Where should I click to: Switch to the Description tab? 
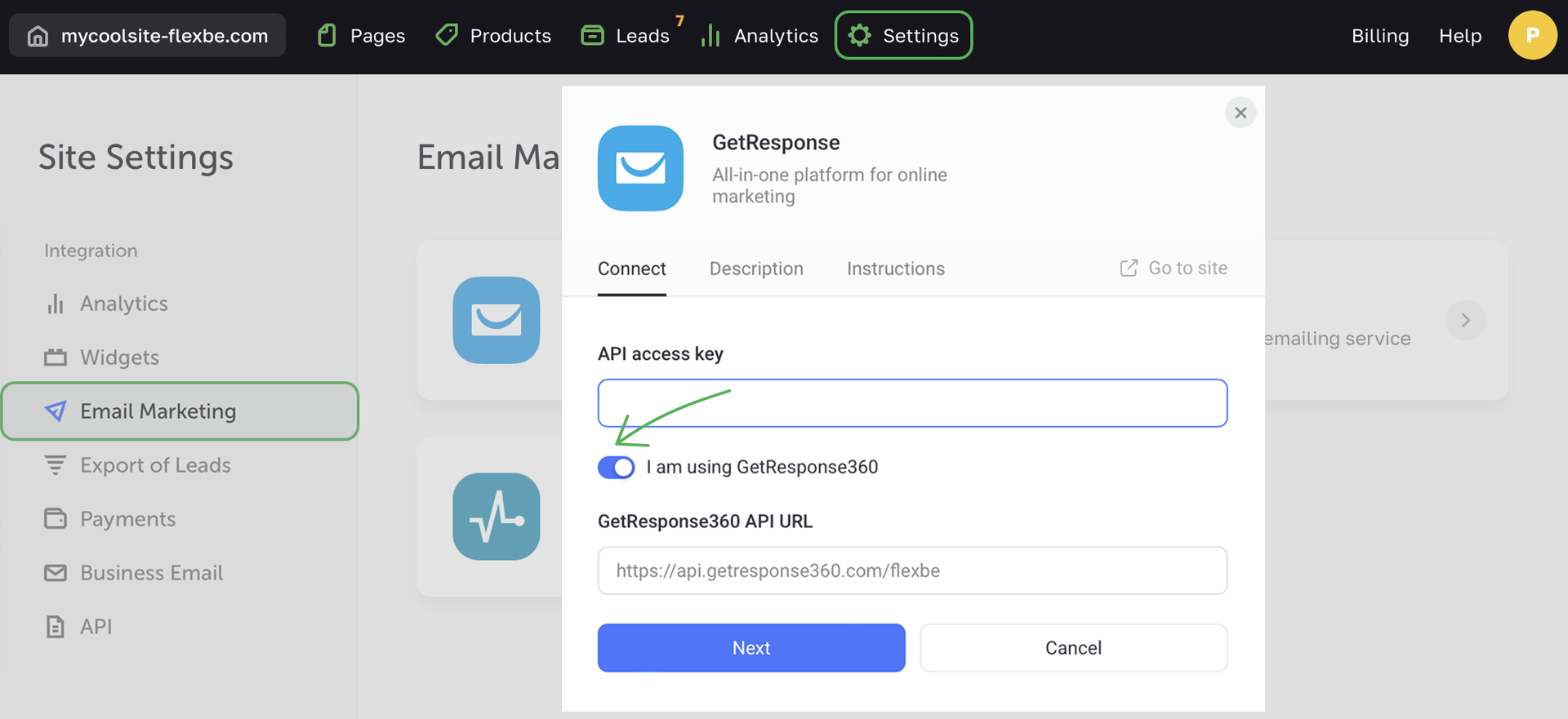pos(756,269)
